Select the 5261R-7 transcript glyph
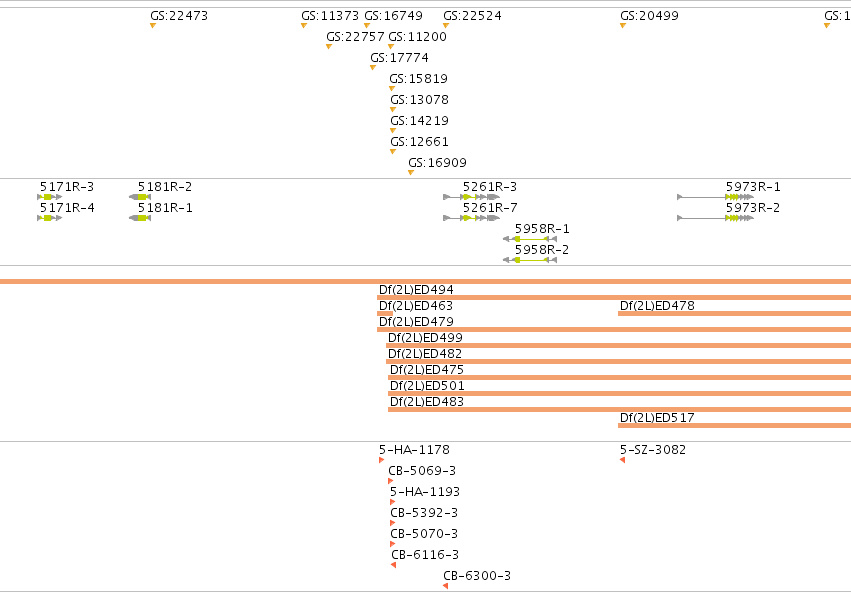 tap(472, 218)
